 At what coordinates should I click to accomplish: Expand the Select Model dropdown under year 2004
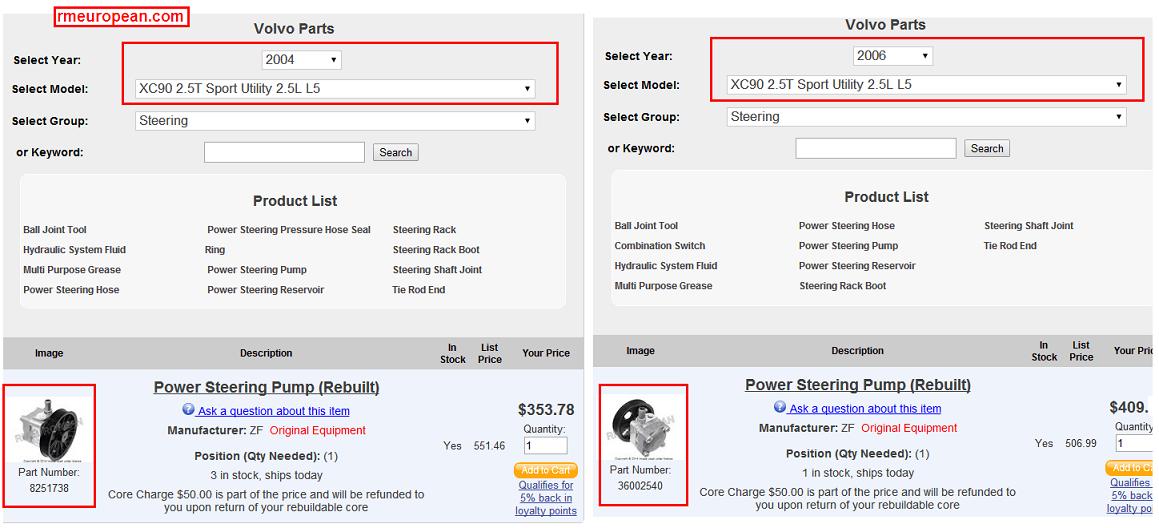click(x=334, y=89)
